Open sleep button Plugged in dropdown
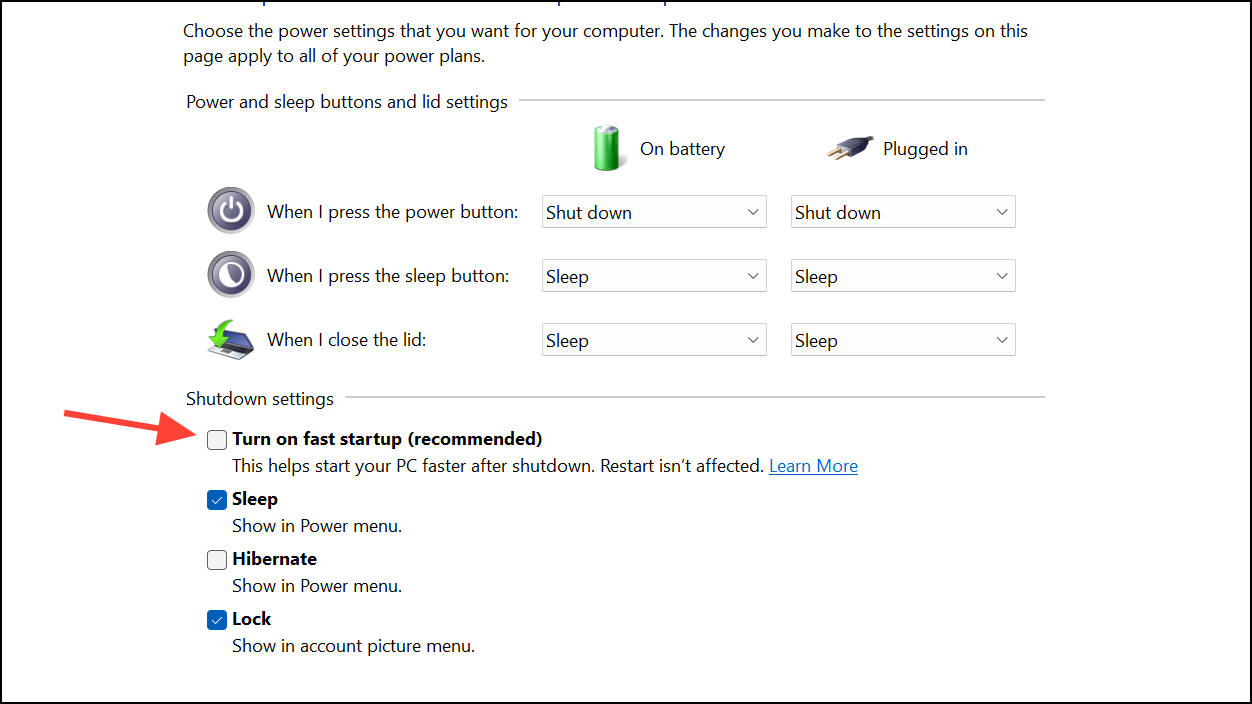 tap(903, 276)
